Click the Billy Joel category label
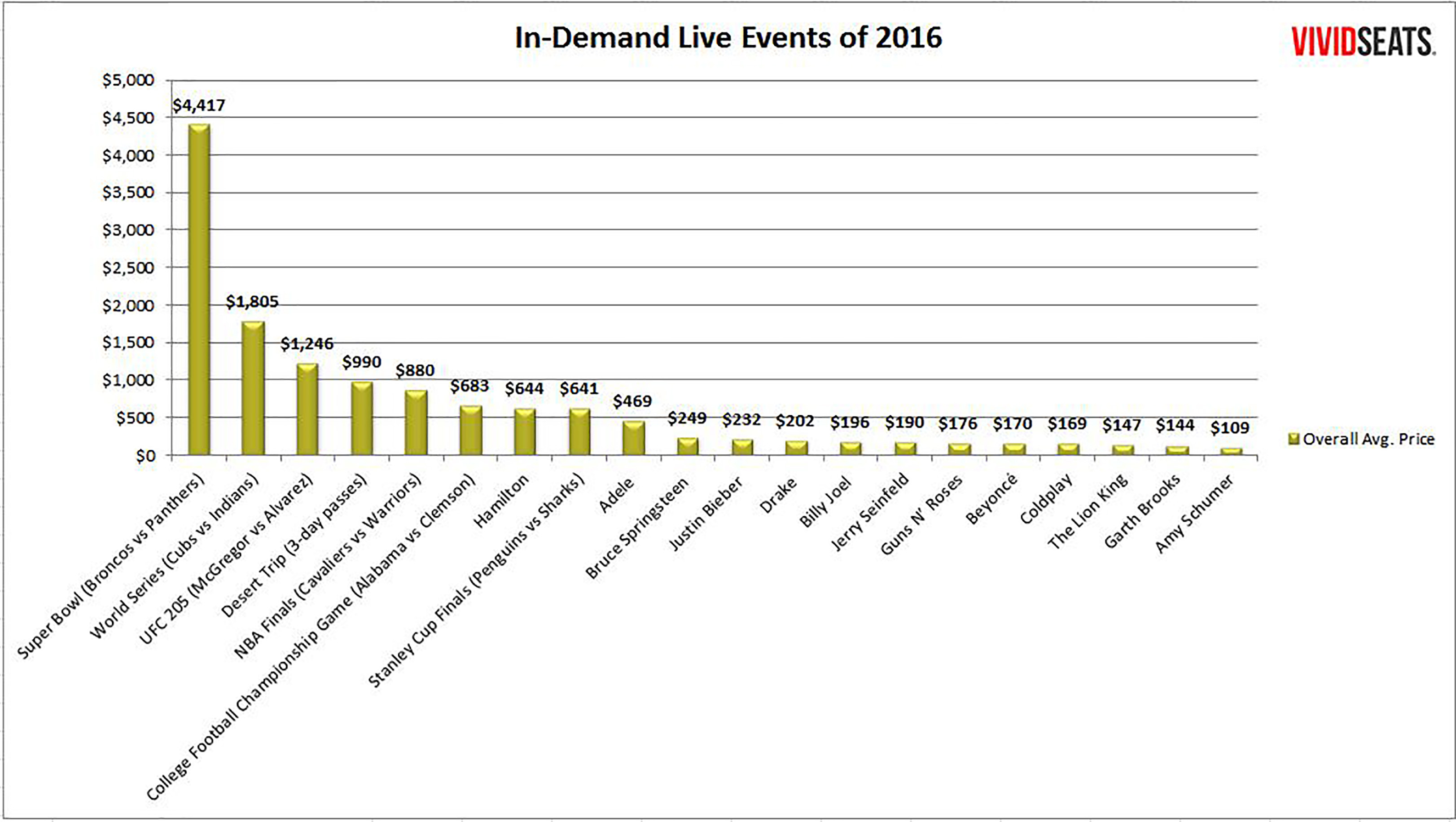Image resolution: width=1456 pixels, height=822 pixels. point(825,502)
